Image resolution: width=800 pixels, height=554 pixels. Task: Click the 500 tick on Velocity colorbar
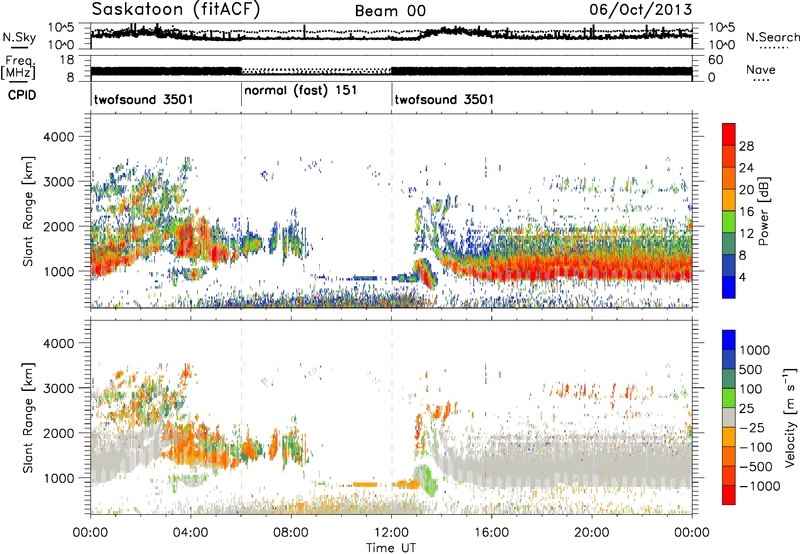[750, 370]
